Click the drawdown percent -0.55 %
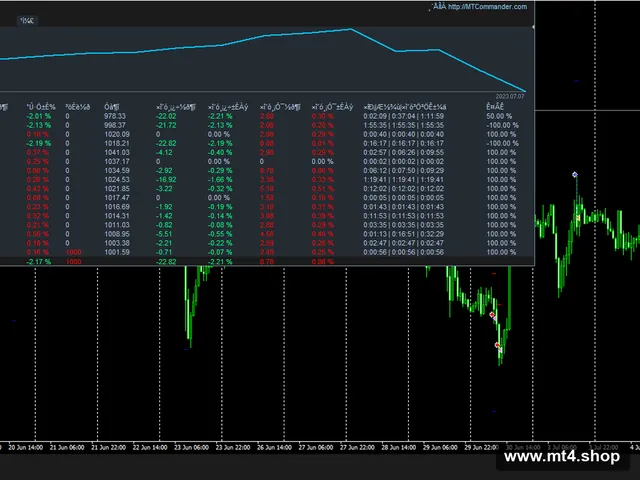 (220, 234)
